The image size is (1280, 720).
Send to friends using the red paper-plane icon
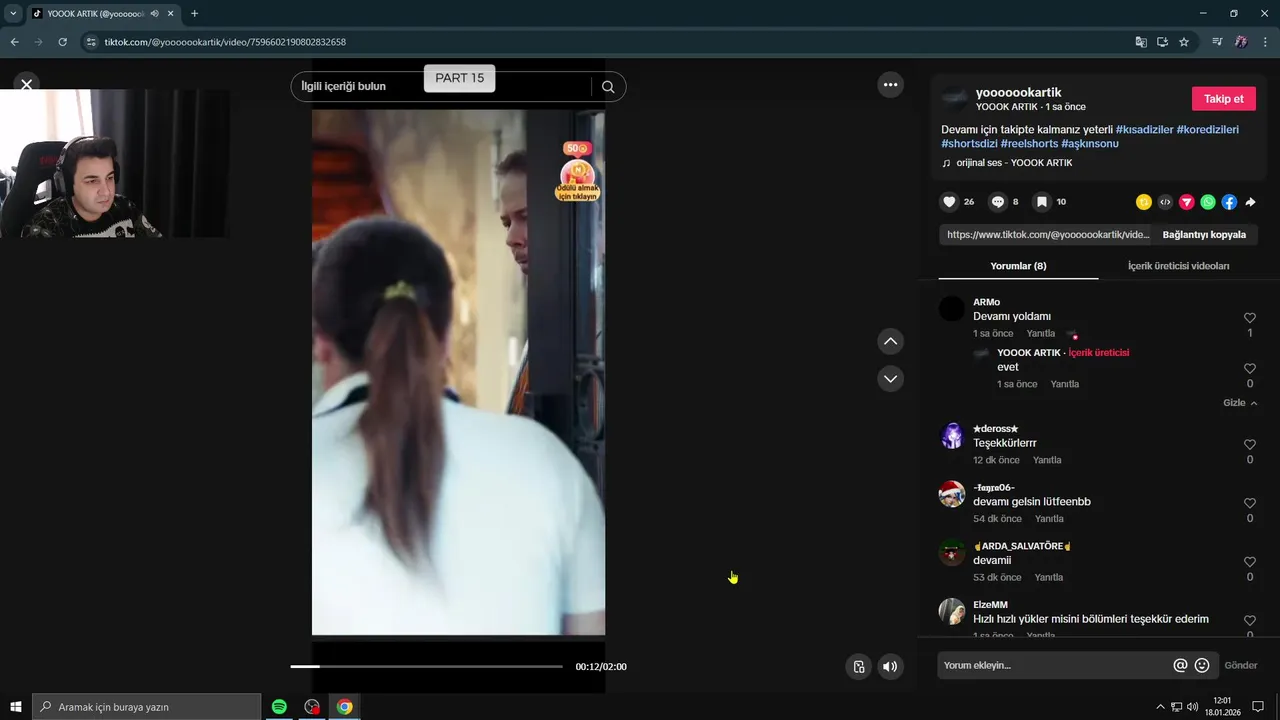point(1187,202)
